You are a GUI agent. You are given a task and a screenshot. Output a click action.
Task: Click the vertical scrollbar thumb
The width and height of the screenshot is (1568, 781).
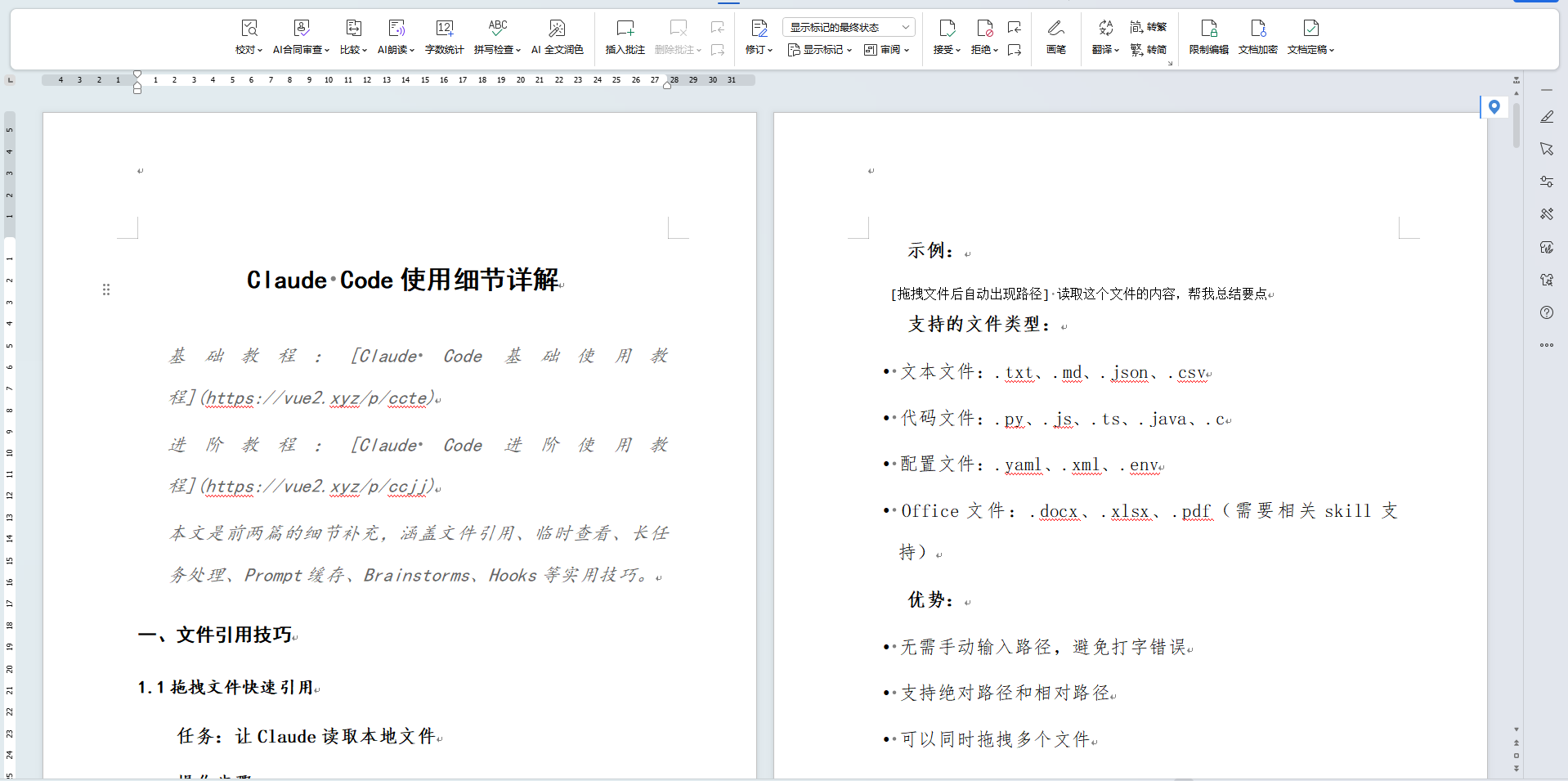click(x=1516, y=125)
